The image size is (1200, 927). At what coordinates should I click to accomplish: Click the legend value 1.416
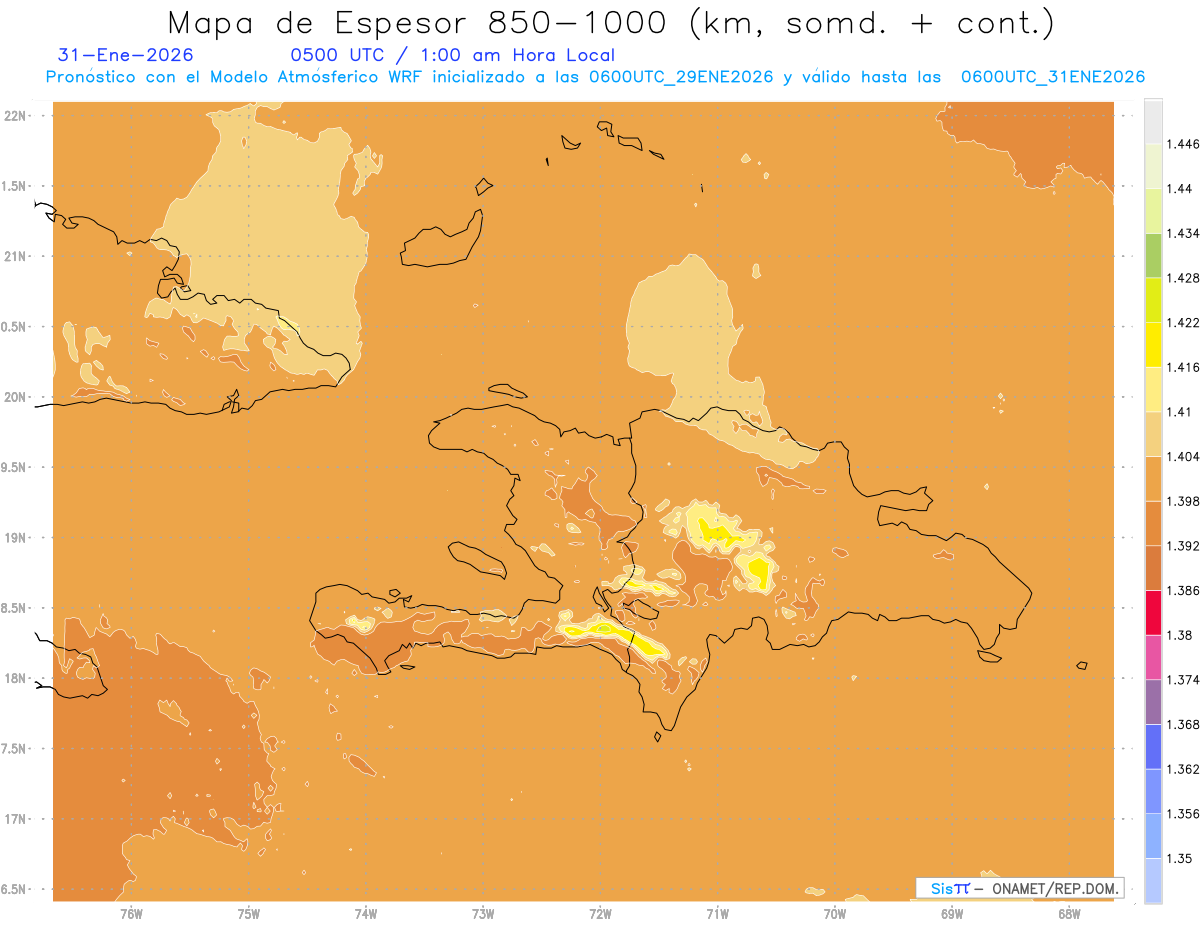tap(1182, 367)
